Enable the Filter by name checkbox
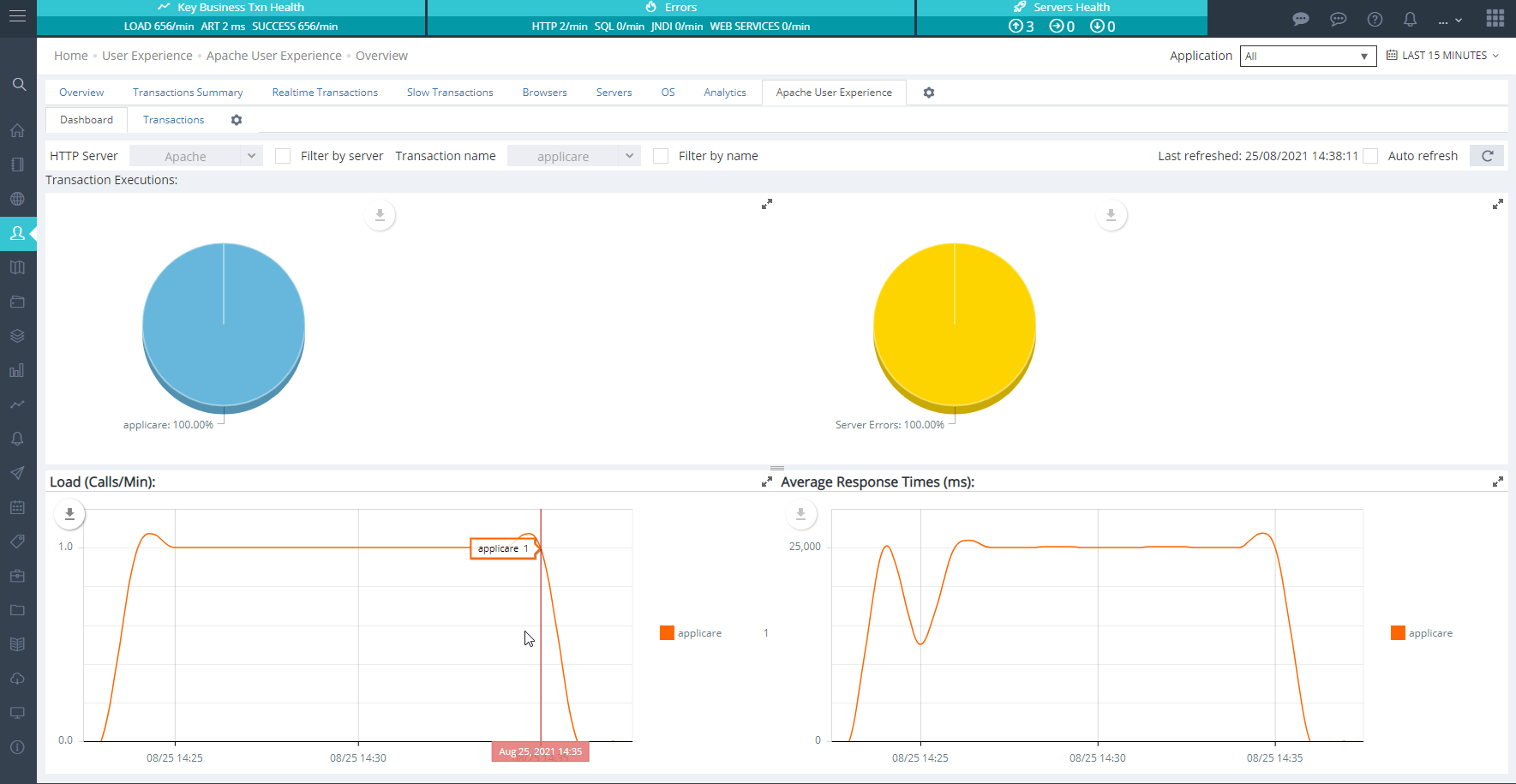 (661, 156)
